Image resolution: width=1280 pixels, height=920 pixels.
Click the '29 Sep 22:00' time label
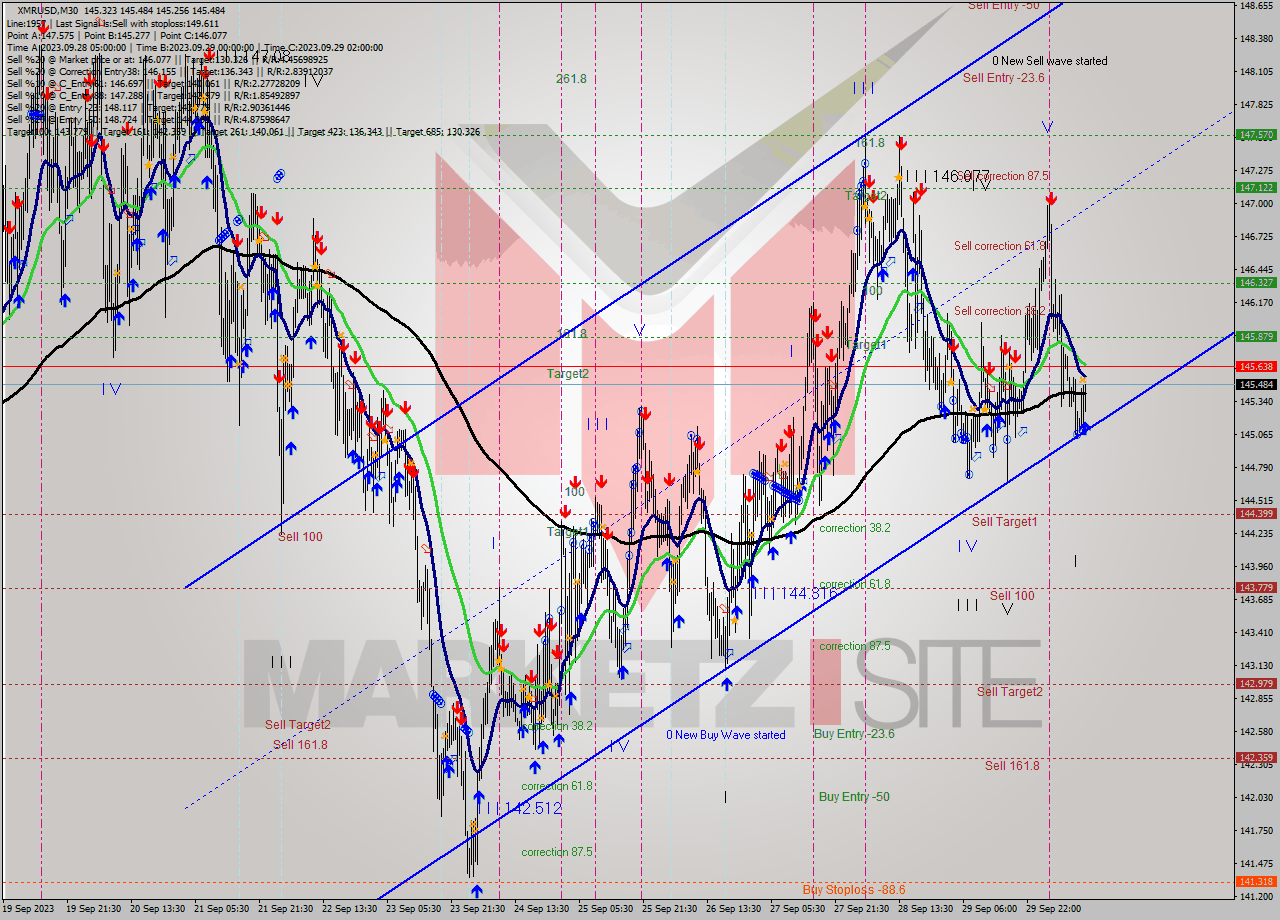[x=1054, y=909]
